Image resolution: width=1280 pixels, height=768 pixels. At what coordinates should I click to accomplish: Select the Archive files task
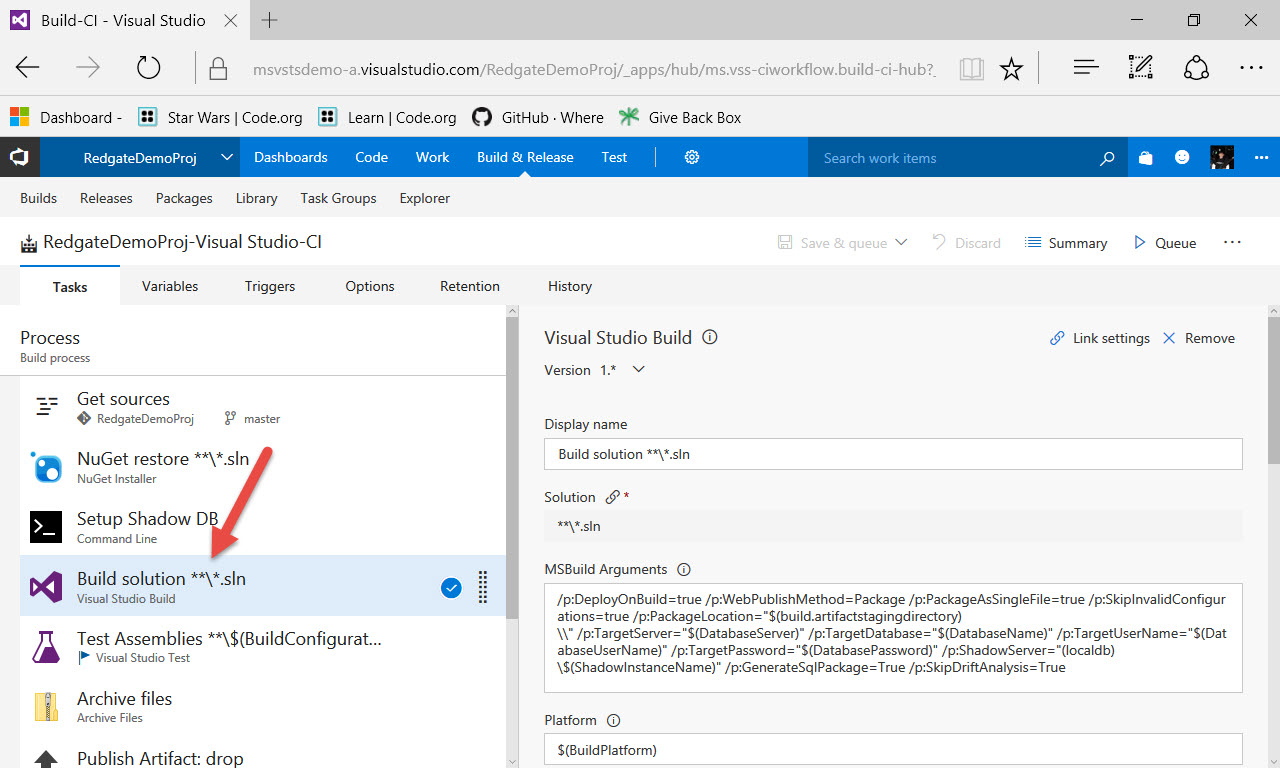pos(262,706)
